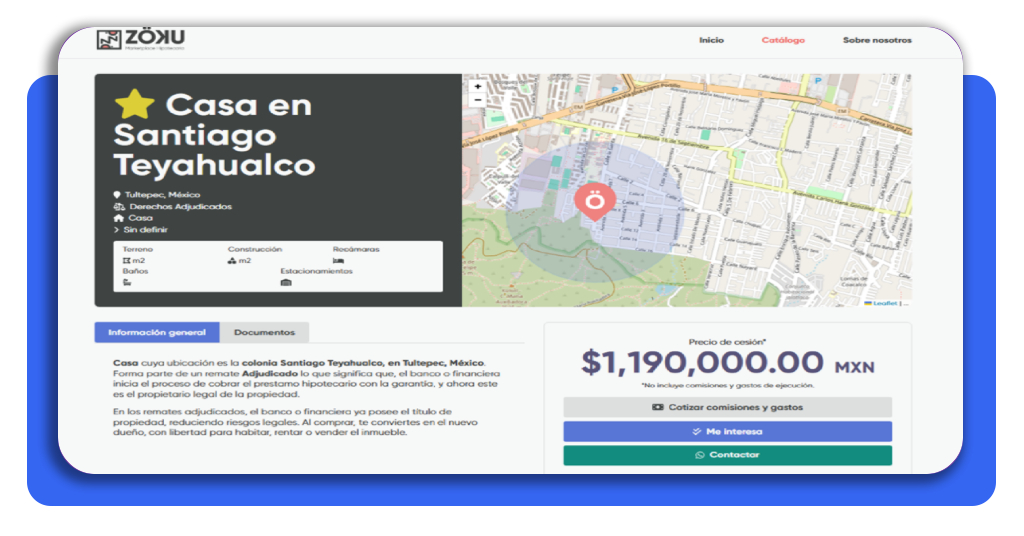The width and height of the screenshot is (1024, 536).
Task: Click the yellow star favorite icon
Action: (135, 104)
